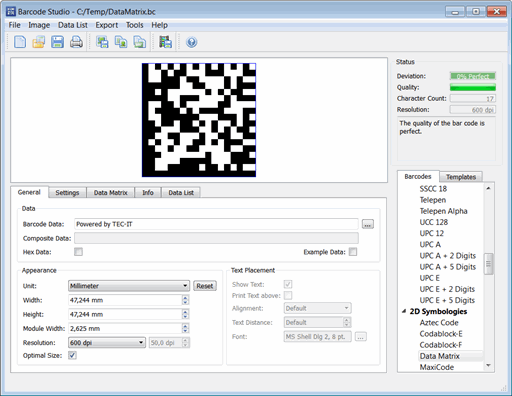Click the Print Text above checkbox
512x396 pixels.
[x=288, y=295]
